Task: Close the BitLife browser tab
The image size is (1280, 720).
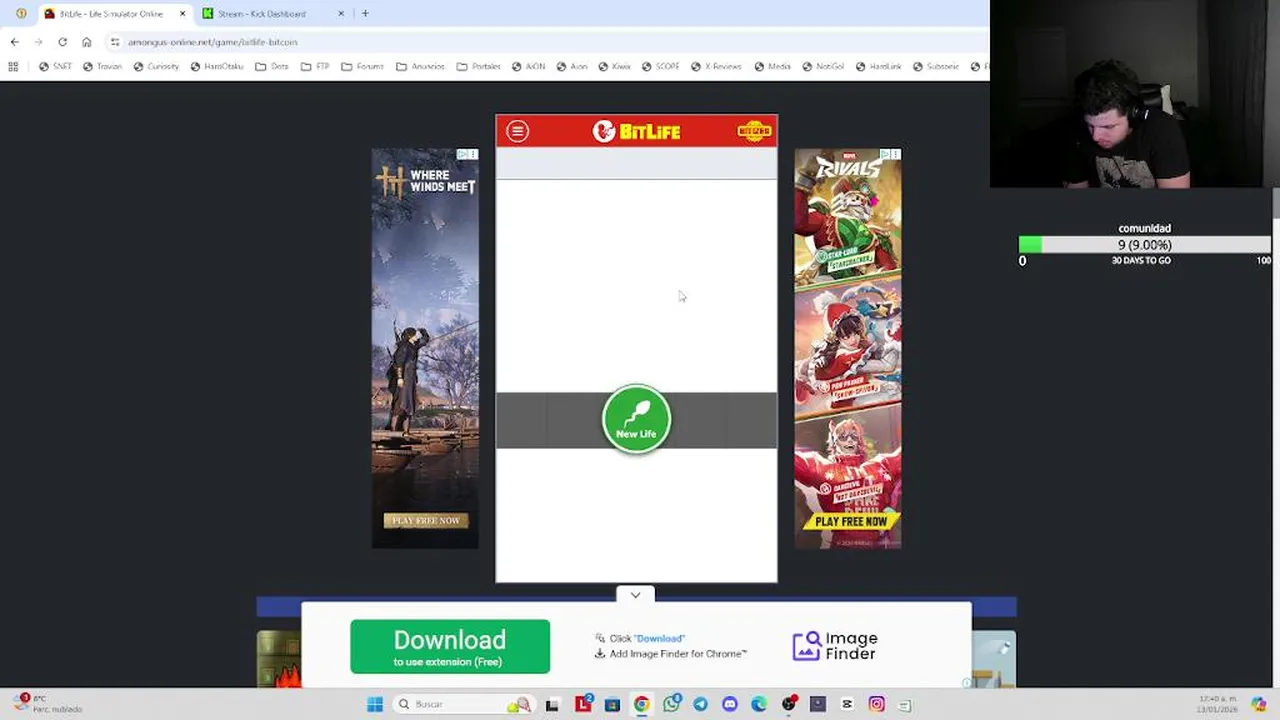Action: coord(182,14)
